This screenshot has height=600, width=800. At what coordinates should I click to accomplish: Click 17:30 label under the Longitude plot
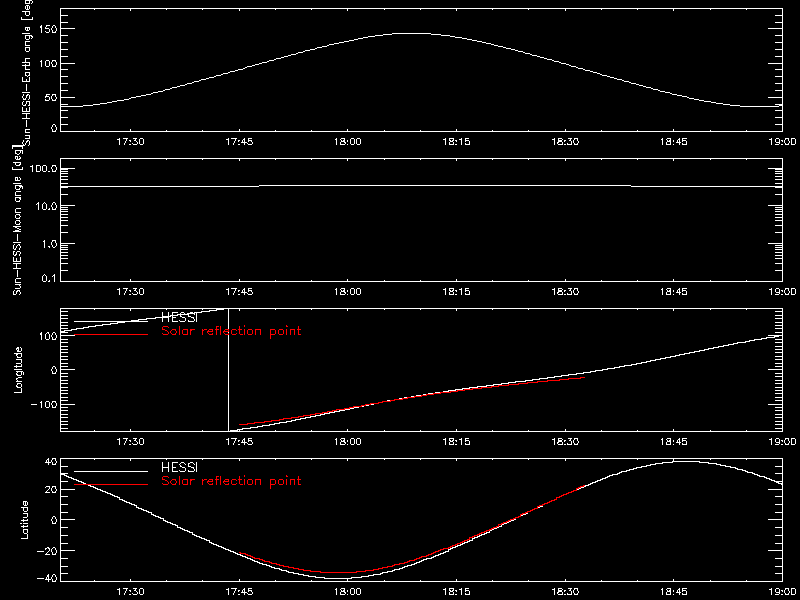[131, 442]
